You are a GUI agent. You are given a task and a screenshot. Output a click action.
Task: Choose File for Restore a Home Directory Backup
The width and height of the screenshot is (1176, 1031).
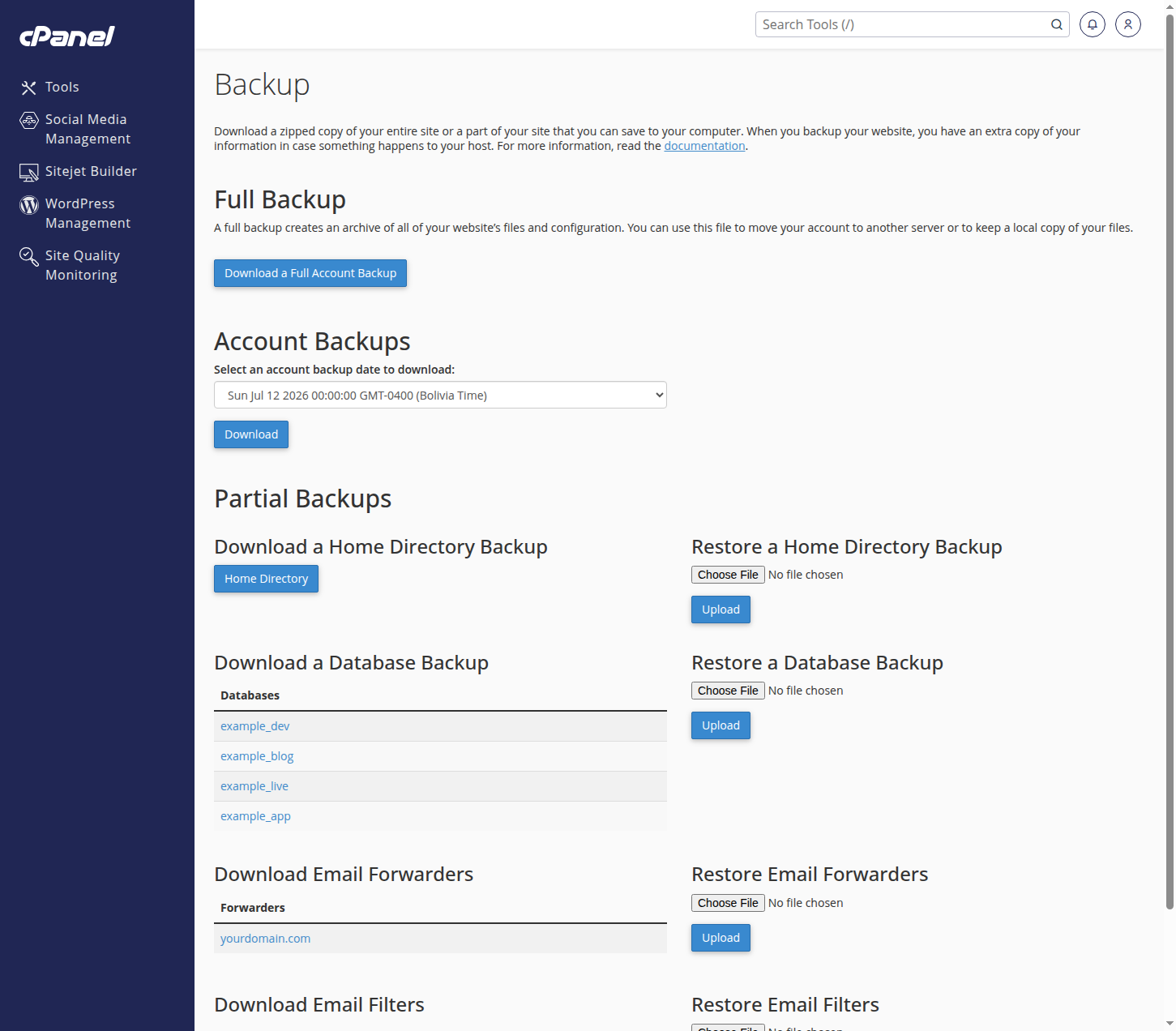click(728, 575)
